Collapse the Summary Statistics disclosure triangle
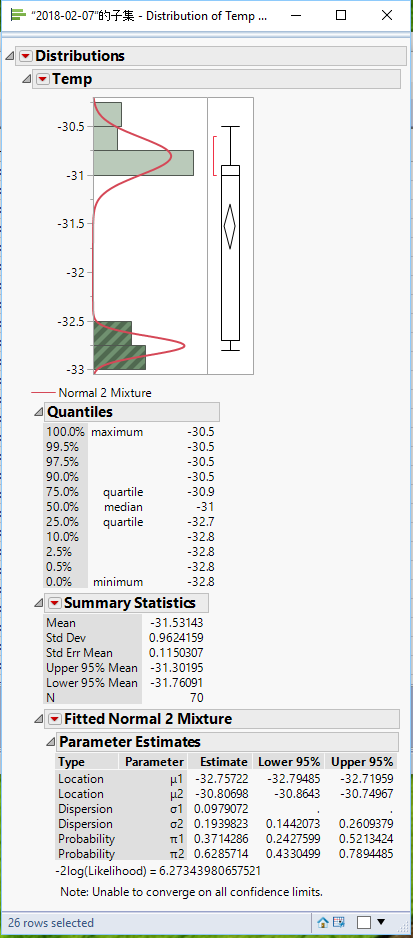The image size is (413, 938). point(39,603)
